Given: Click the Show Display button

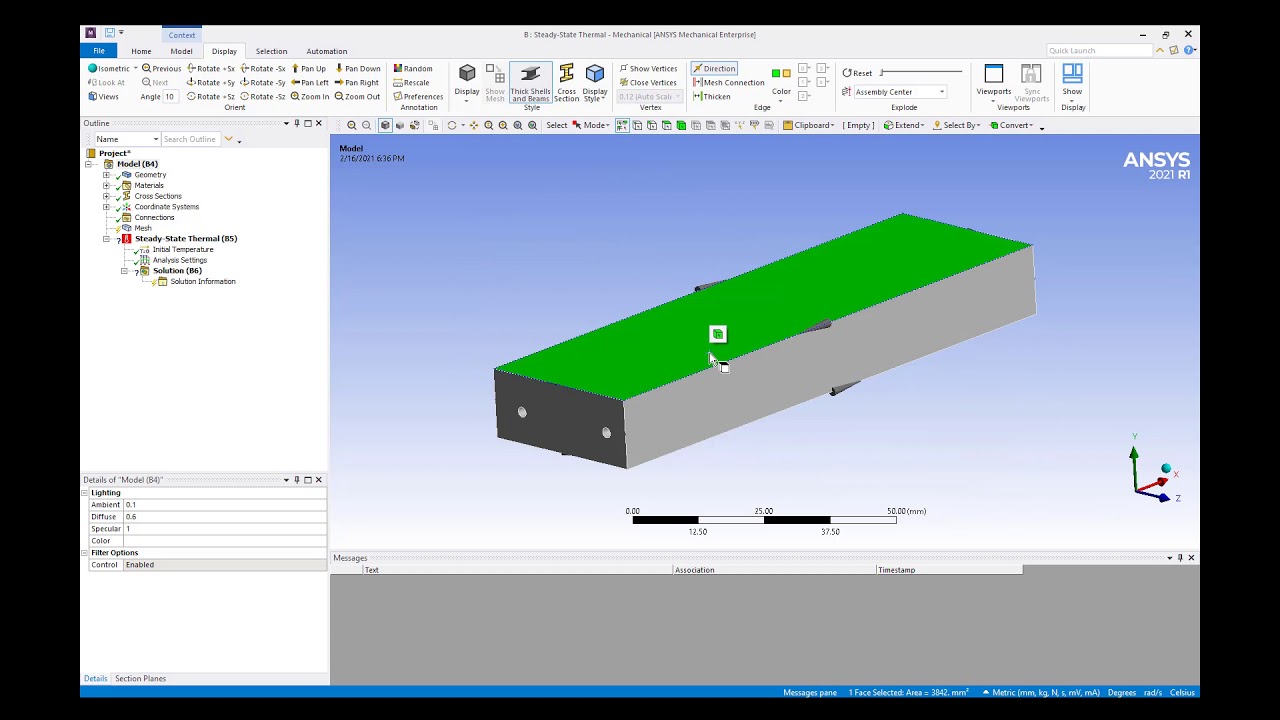Looking at the screenshot, I should pyautogui.click(x=1072, y=82).
